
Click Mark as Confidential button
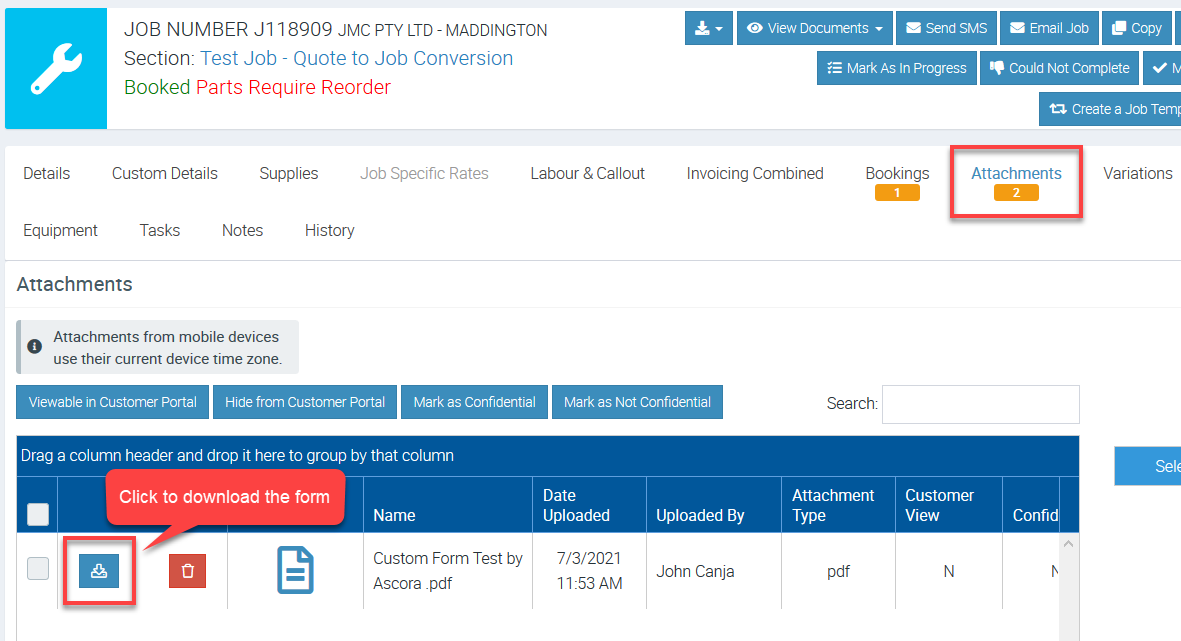(x=474, y=402)
